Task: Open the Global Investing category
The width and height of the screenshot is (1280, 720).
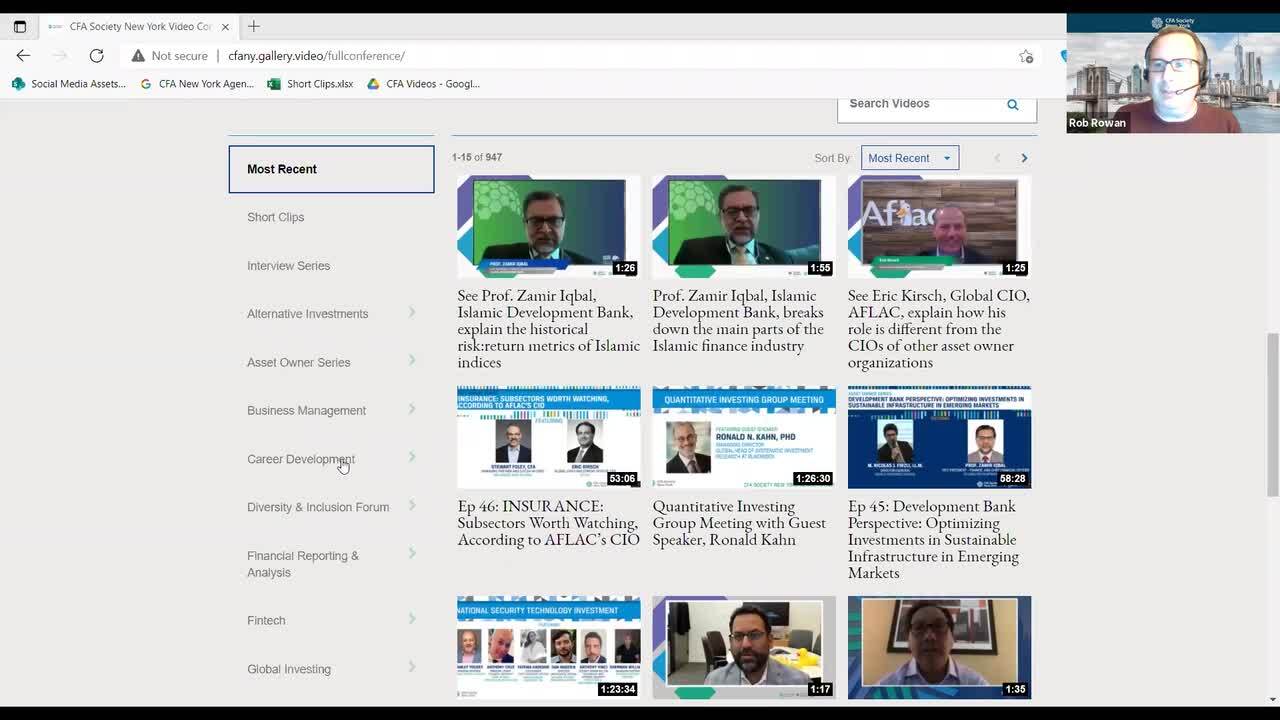Action: tap(289, 669)
